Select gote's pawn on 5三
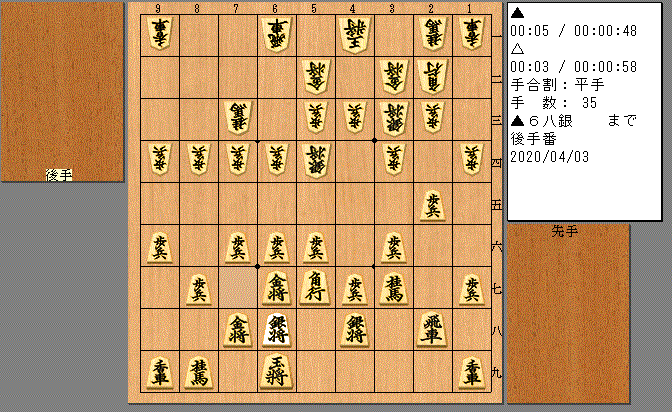 tap(315, 117)
